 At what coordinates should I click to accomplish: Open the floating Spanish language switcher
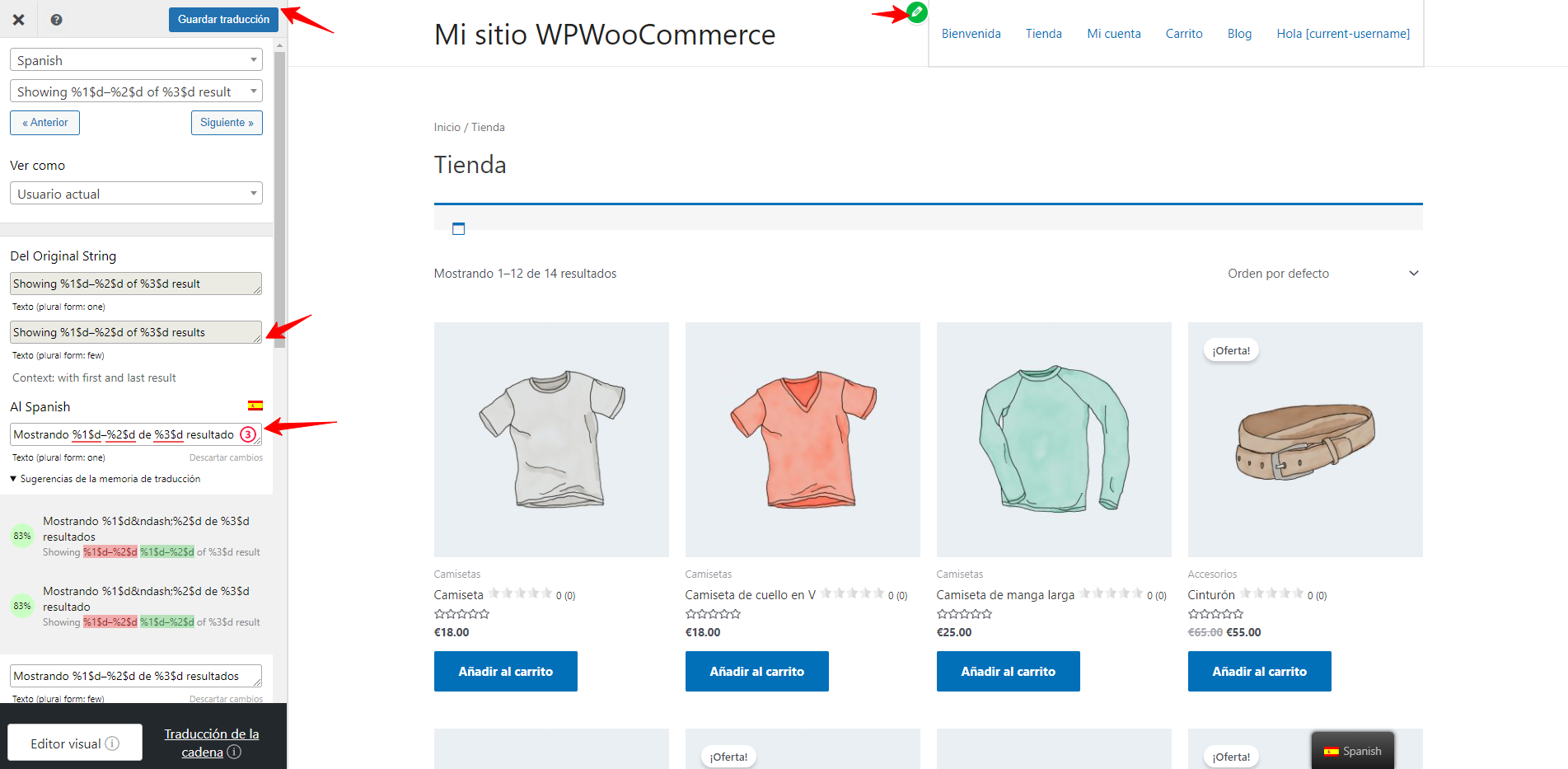click(1352, 751)
